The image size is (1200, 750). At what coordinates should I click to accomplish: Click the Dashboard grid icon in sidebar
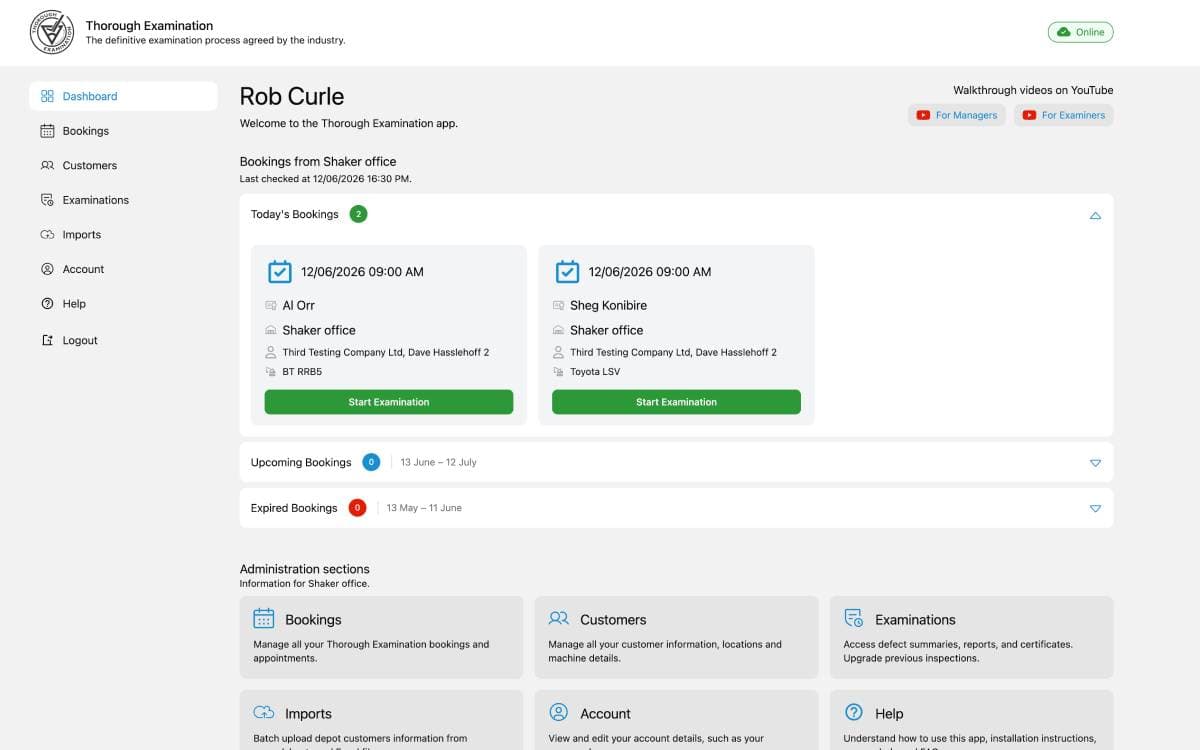[x=47, y=96]
